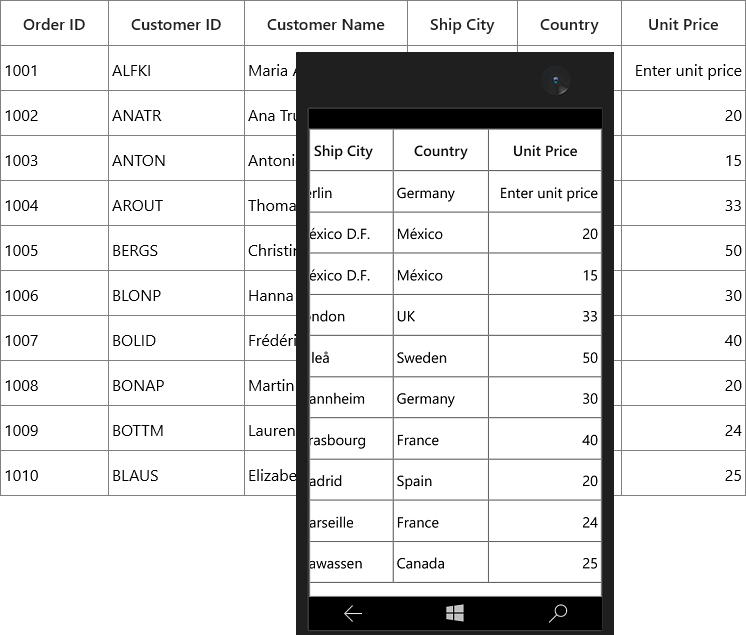
Task: Click the phone grid Ship City header
Action: [x=351, y=150]
